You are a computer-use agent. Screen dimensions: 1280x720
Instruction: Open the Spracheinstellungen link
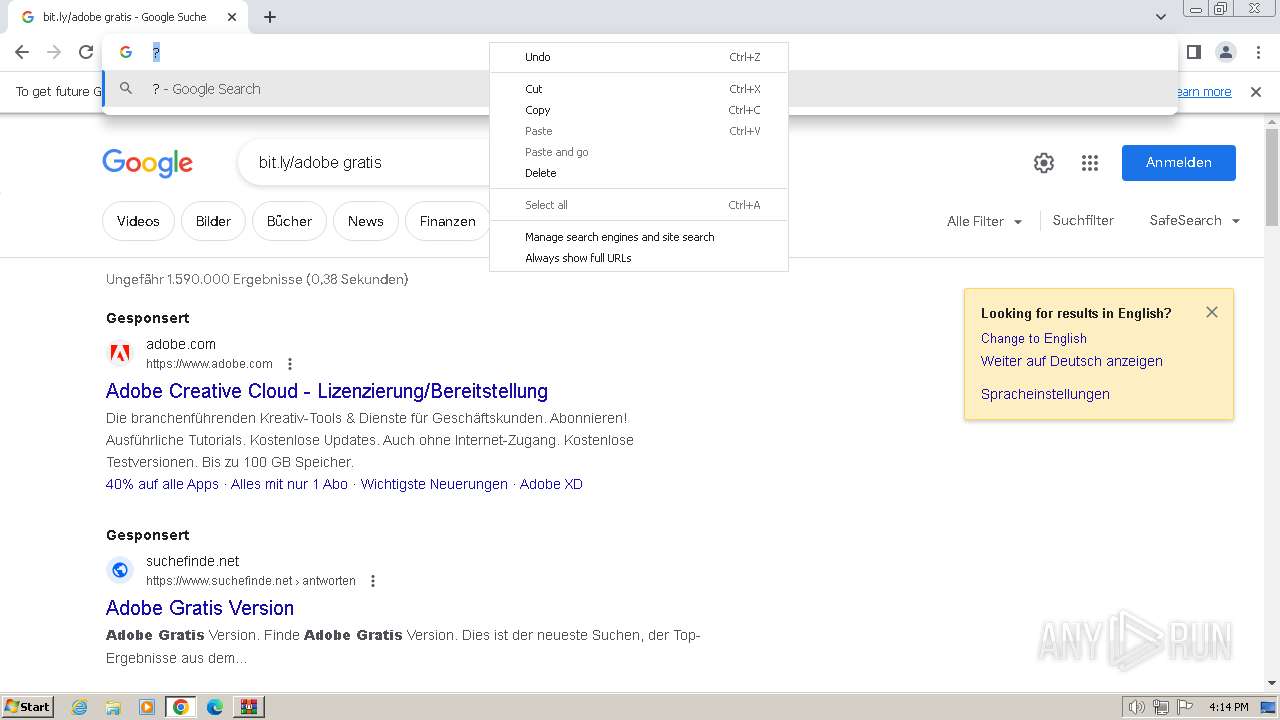[x=1045, y=394]
